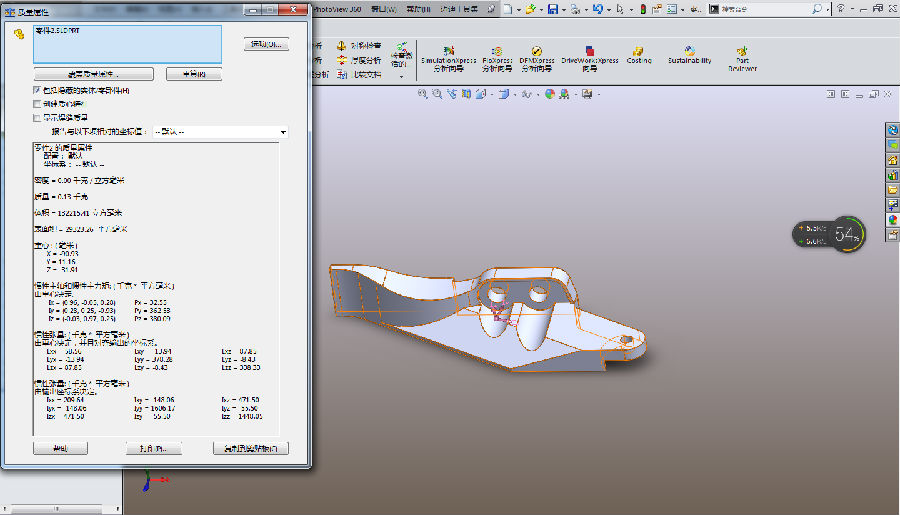Click the Save icon in top toolbar
Image resolution: width=900 pixels, height=515 pixels.
click(551, 9)
